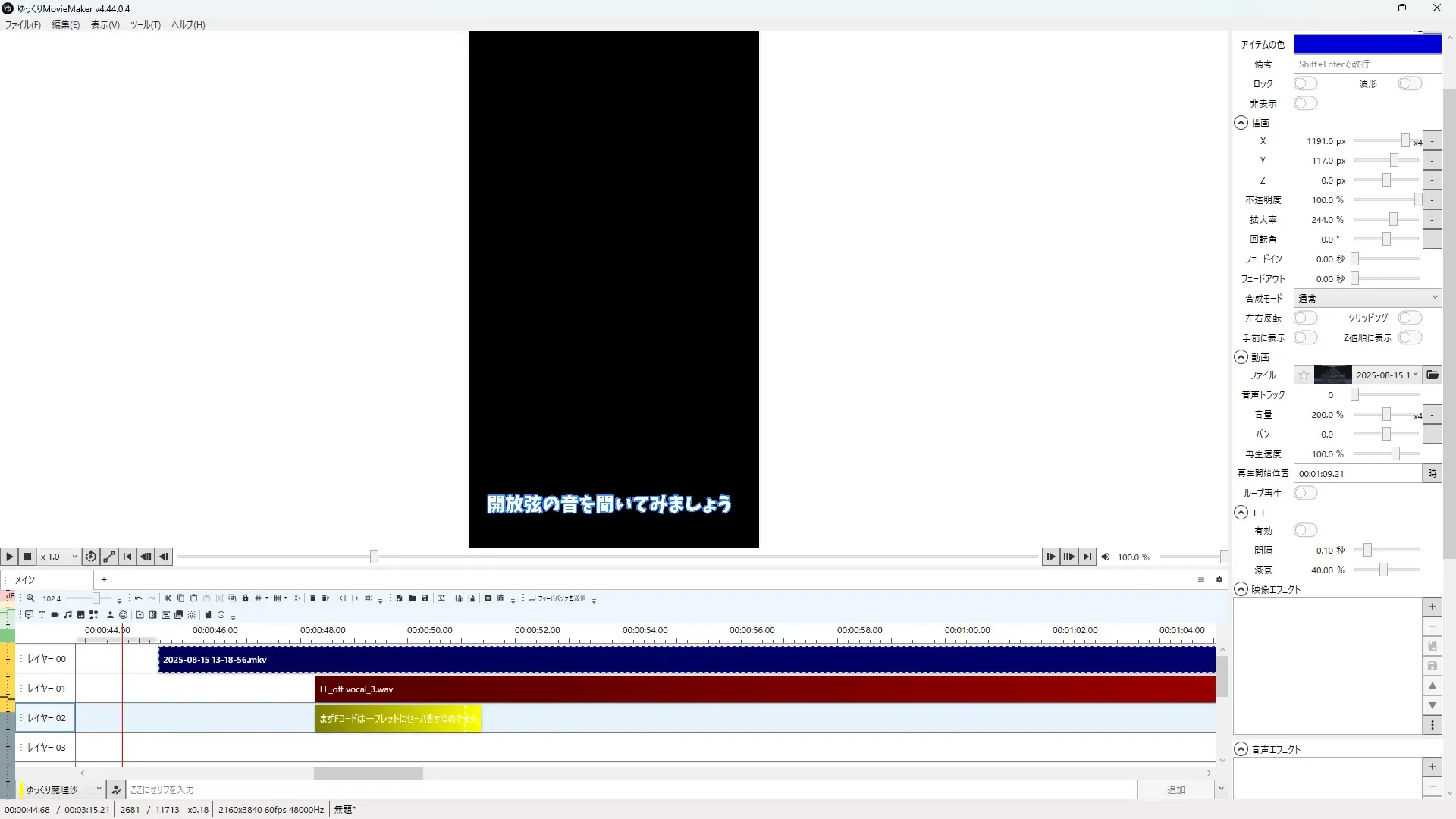Open the 合成モード dropdown

coord(1367,298)
